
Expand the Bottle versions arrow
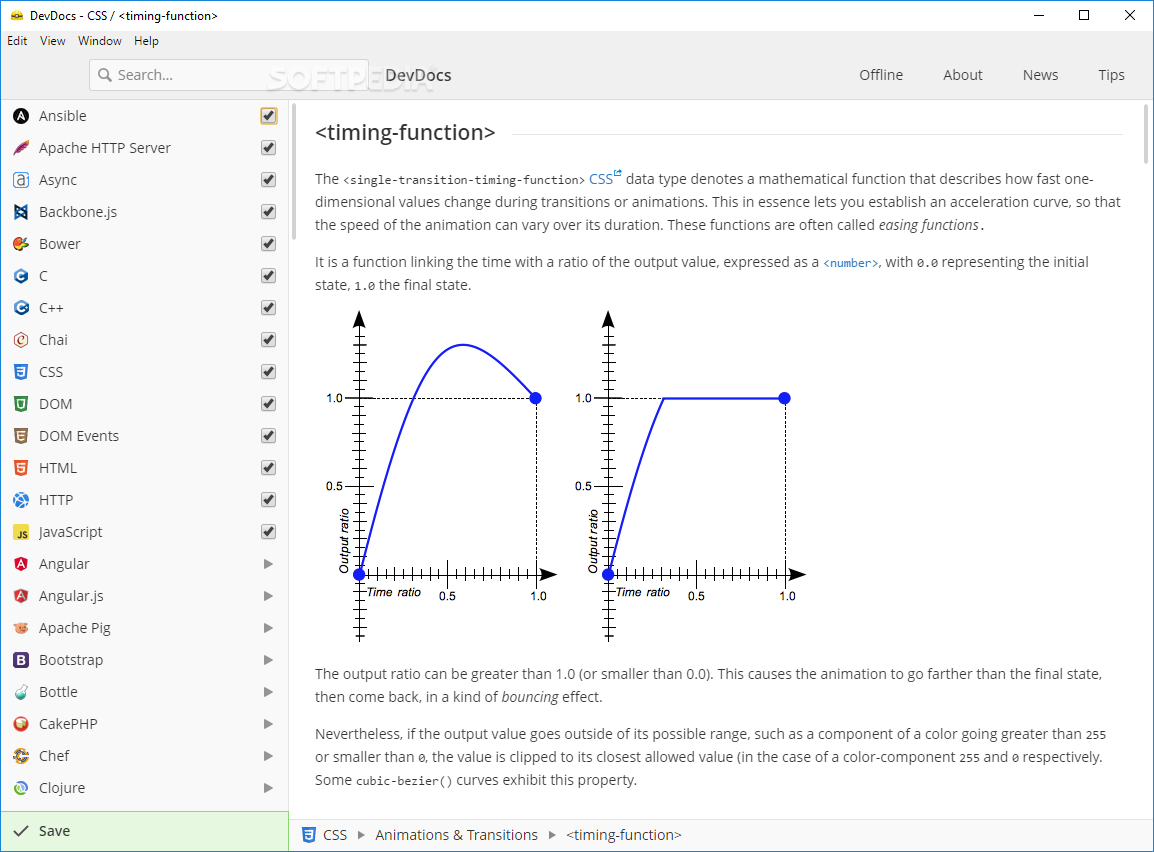coord(269,692)
